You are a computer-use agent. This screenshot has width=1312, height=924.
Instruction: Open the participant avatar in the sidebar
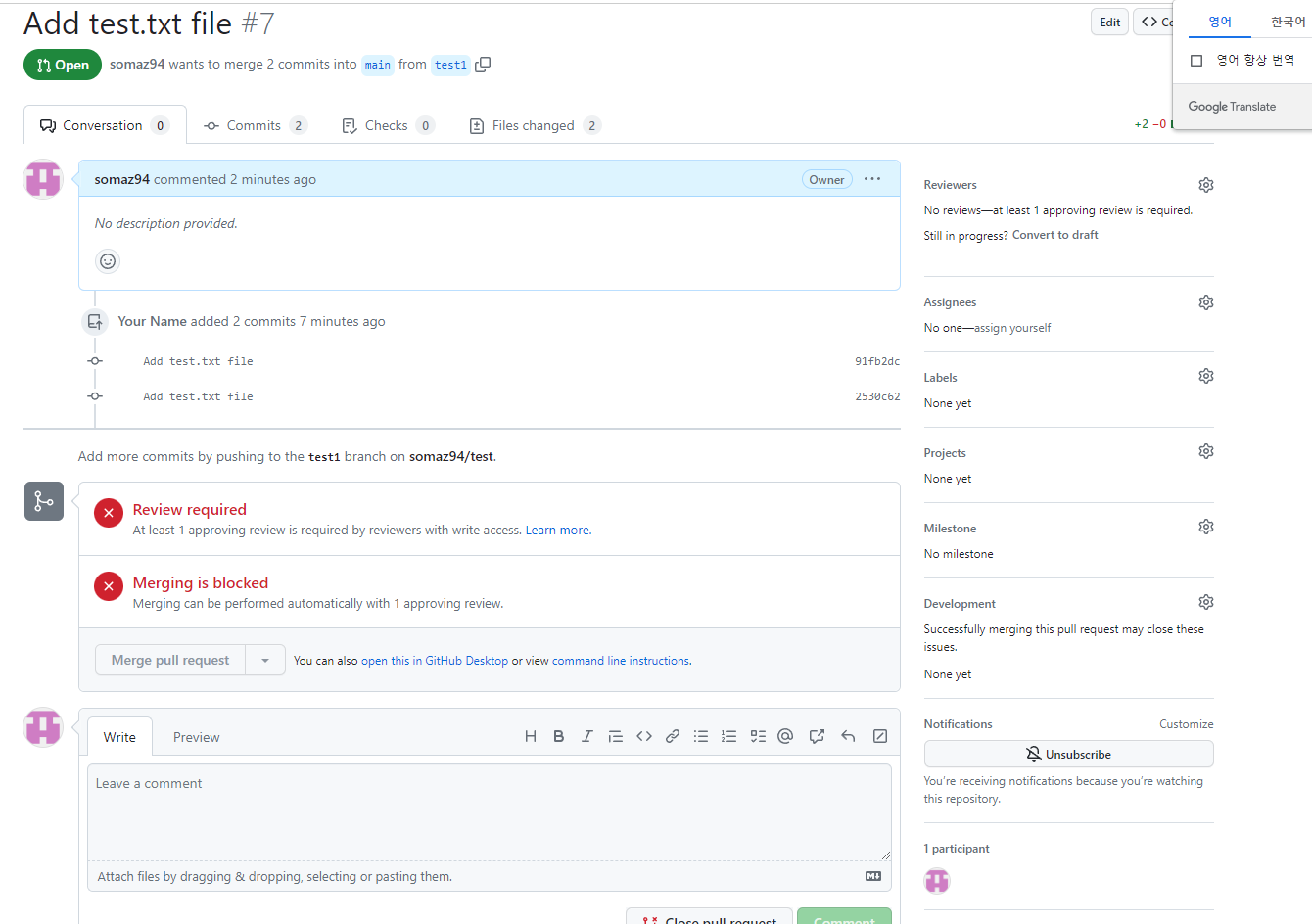(937, 881)
